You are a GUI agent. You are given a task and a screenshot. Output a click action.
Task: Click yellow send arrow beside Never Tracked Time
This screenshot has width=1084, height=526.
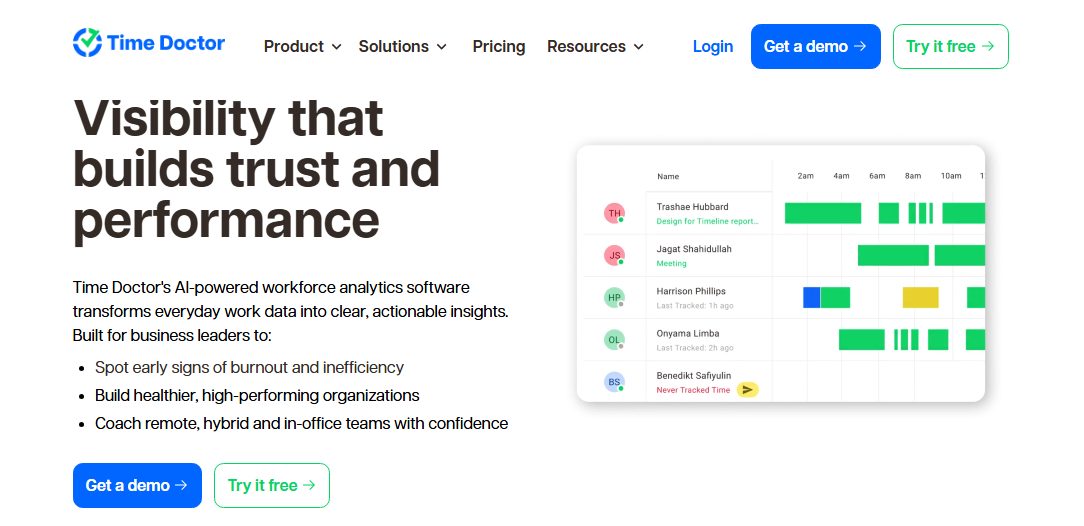[747, 390]
